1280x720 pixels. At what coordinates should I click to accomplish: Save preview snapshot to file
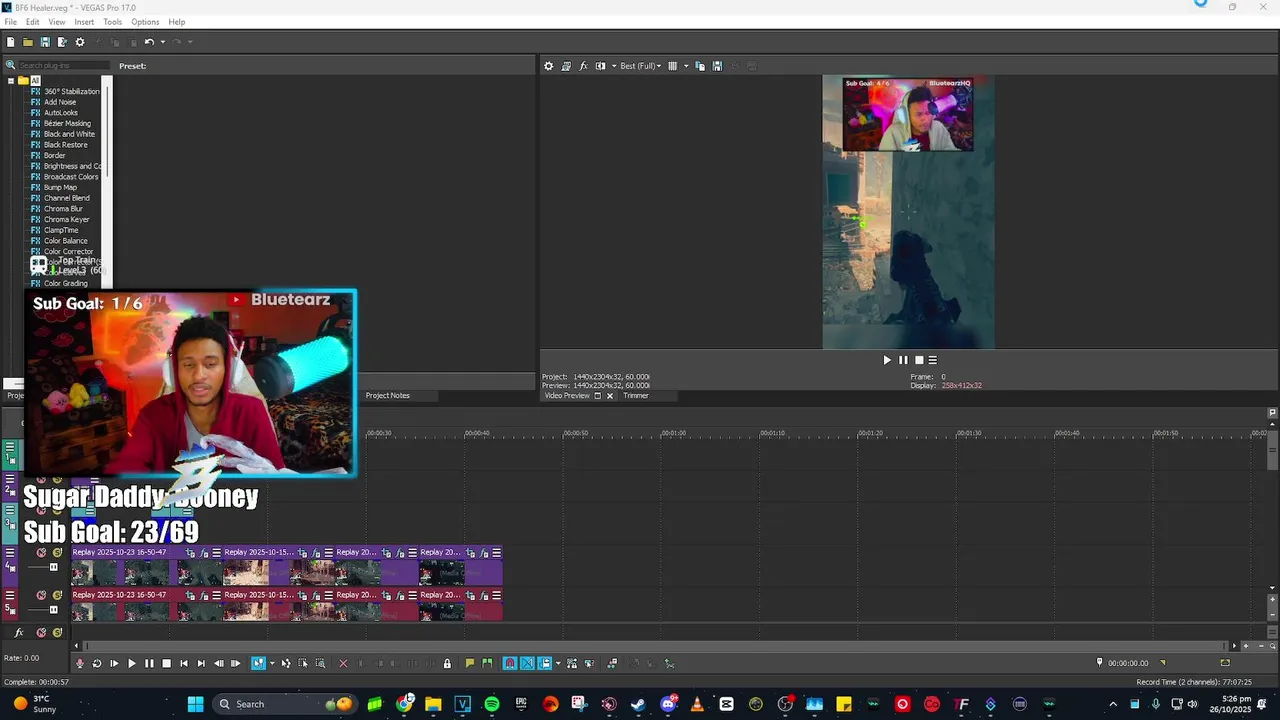717,66
